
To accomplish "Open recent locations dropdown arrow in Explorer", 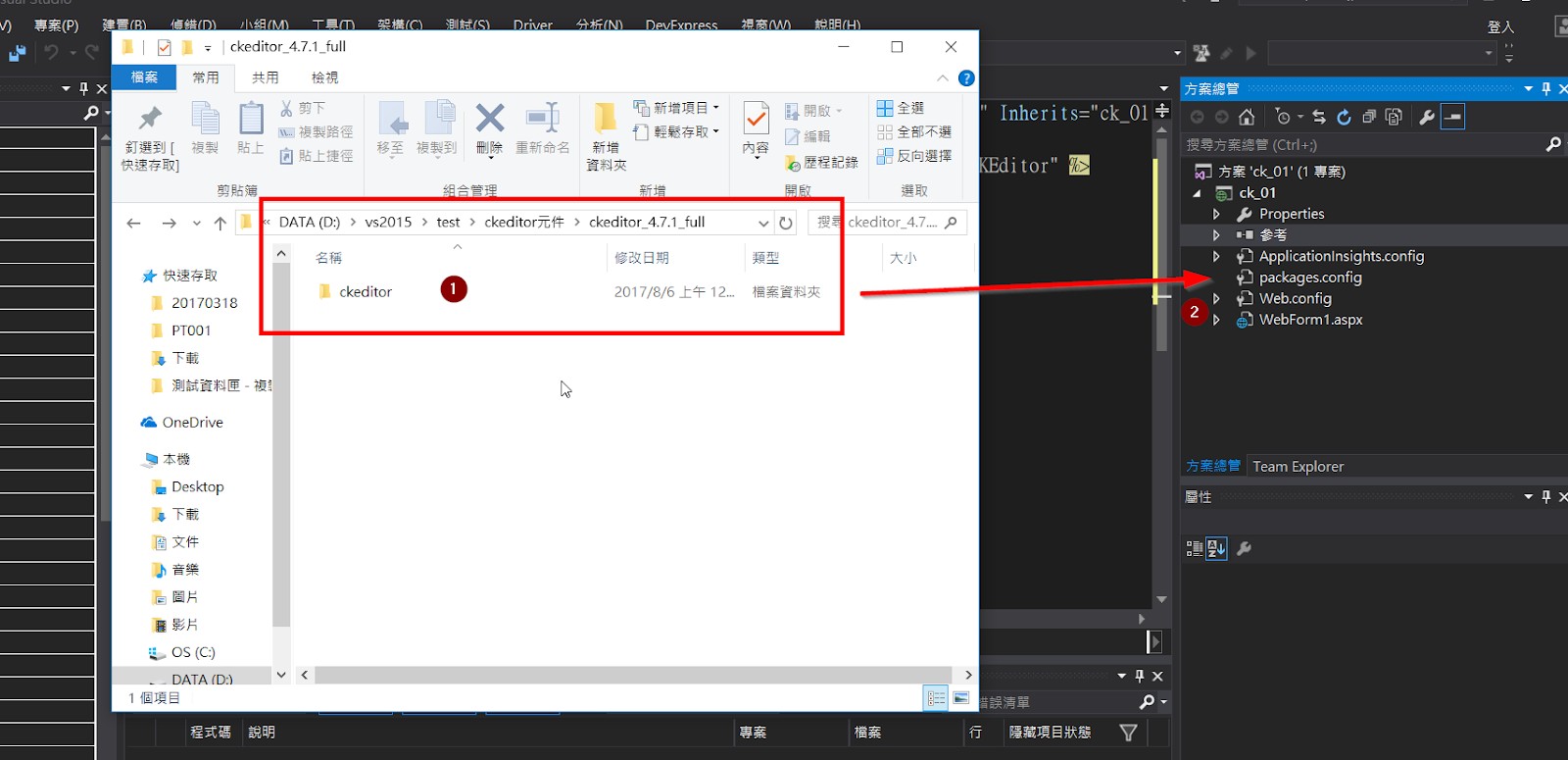I will pos(197,223).
